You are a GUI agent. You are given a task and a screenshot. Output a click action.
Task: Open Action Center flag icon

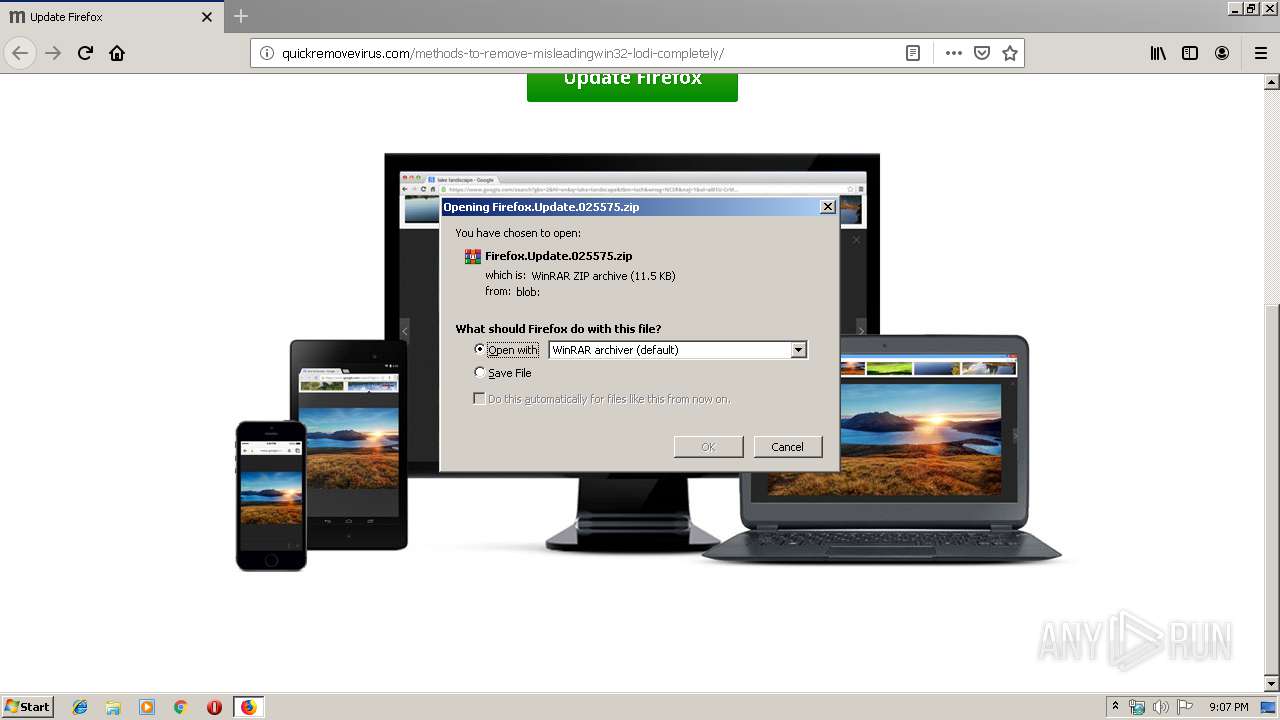(x=1185, y=707)
